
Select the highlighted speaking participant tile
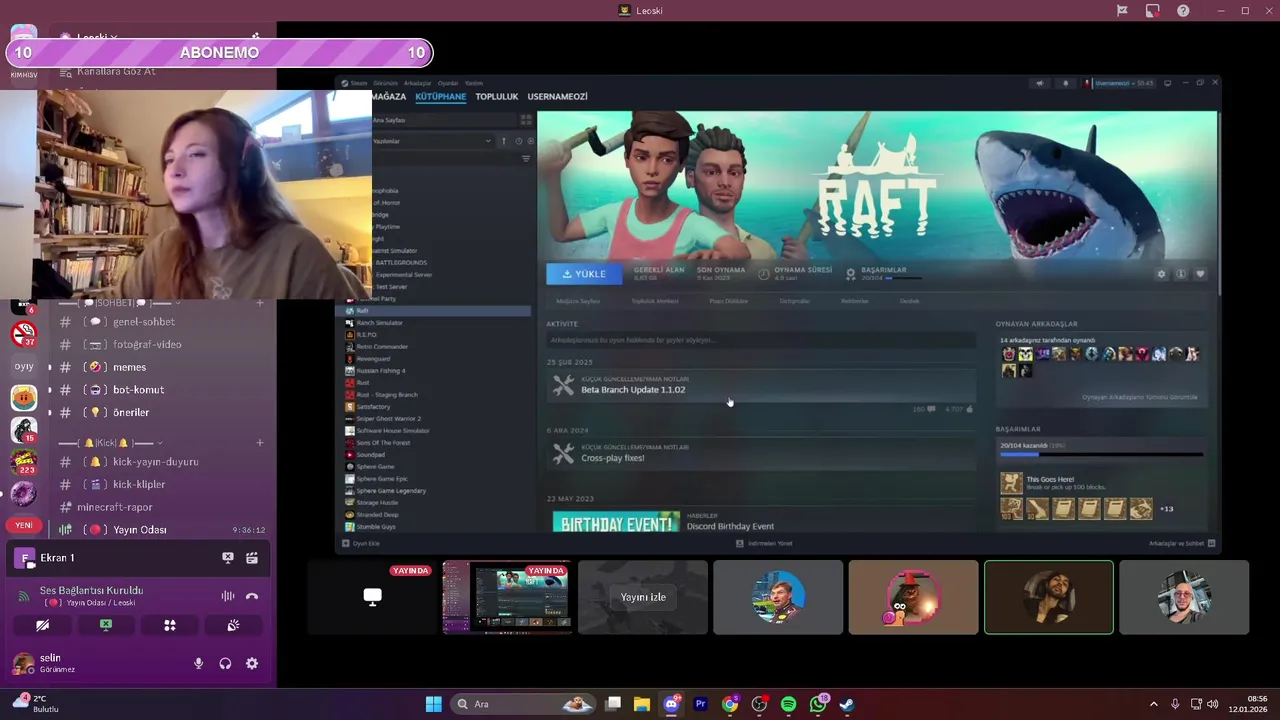1048,597
